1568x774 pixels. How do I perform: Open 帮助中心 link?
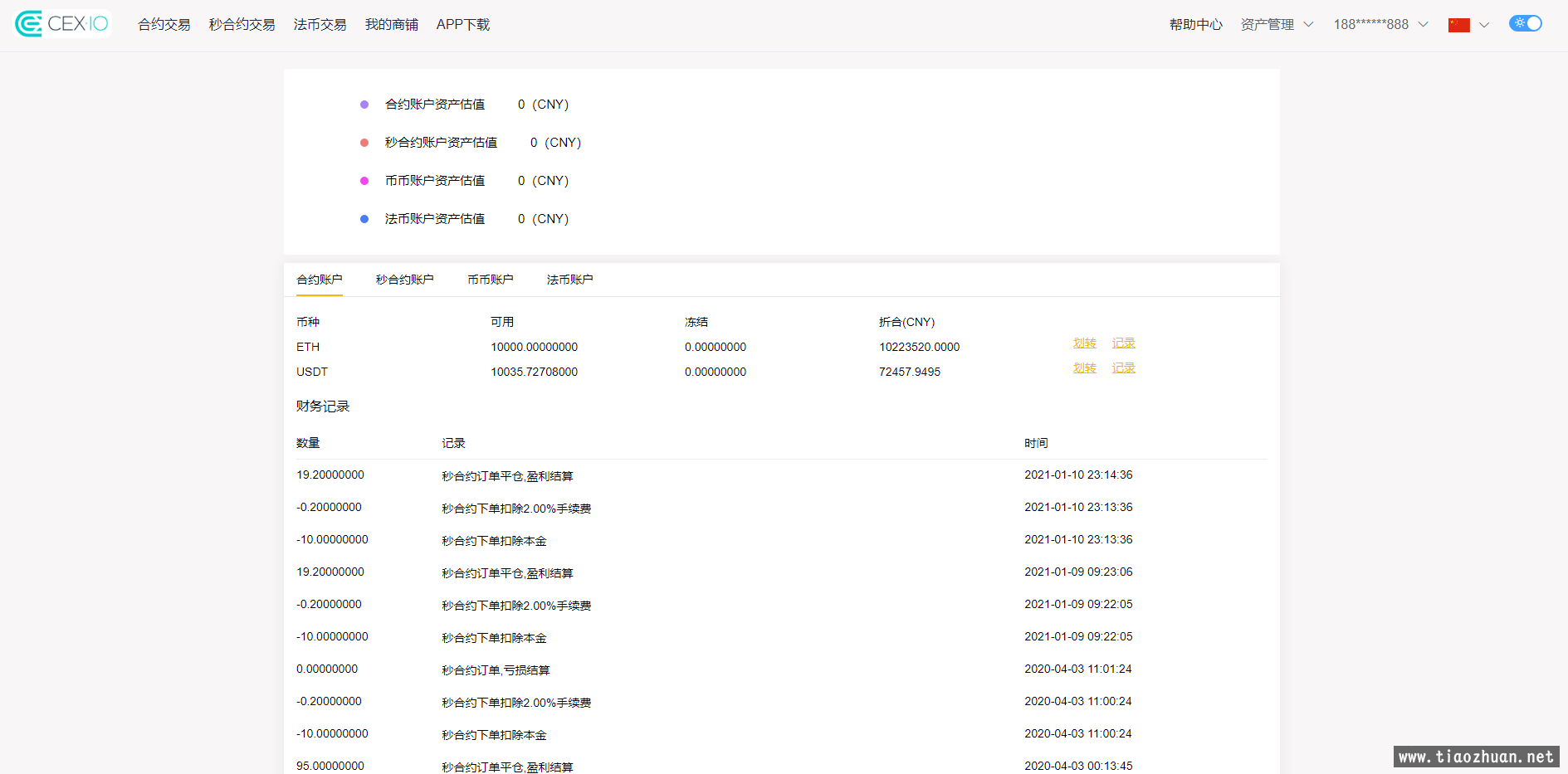[x=1196, y=25]
